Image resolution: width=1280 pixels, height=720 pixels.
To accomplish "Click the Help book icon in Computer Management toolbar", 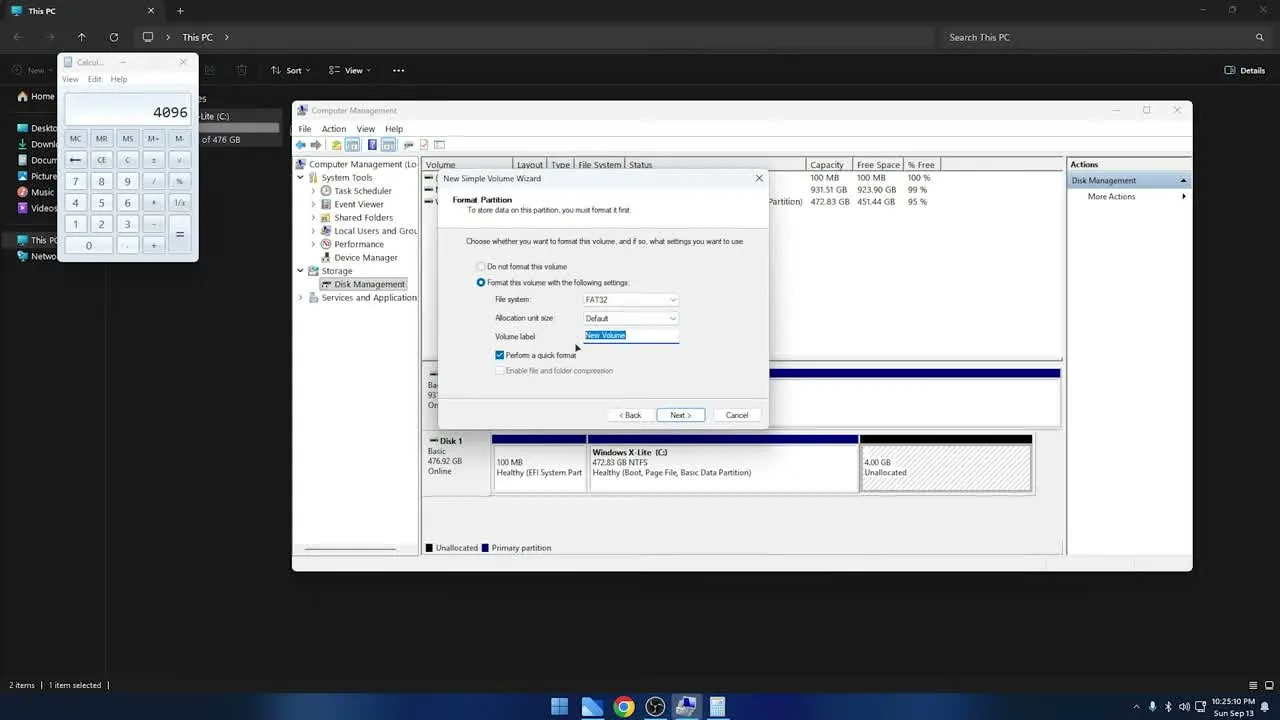I will 372,145.
